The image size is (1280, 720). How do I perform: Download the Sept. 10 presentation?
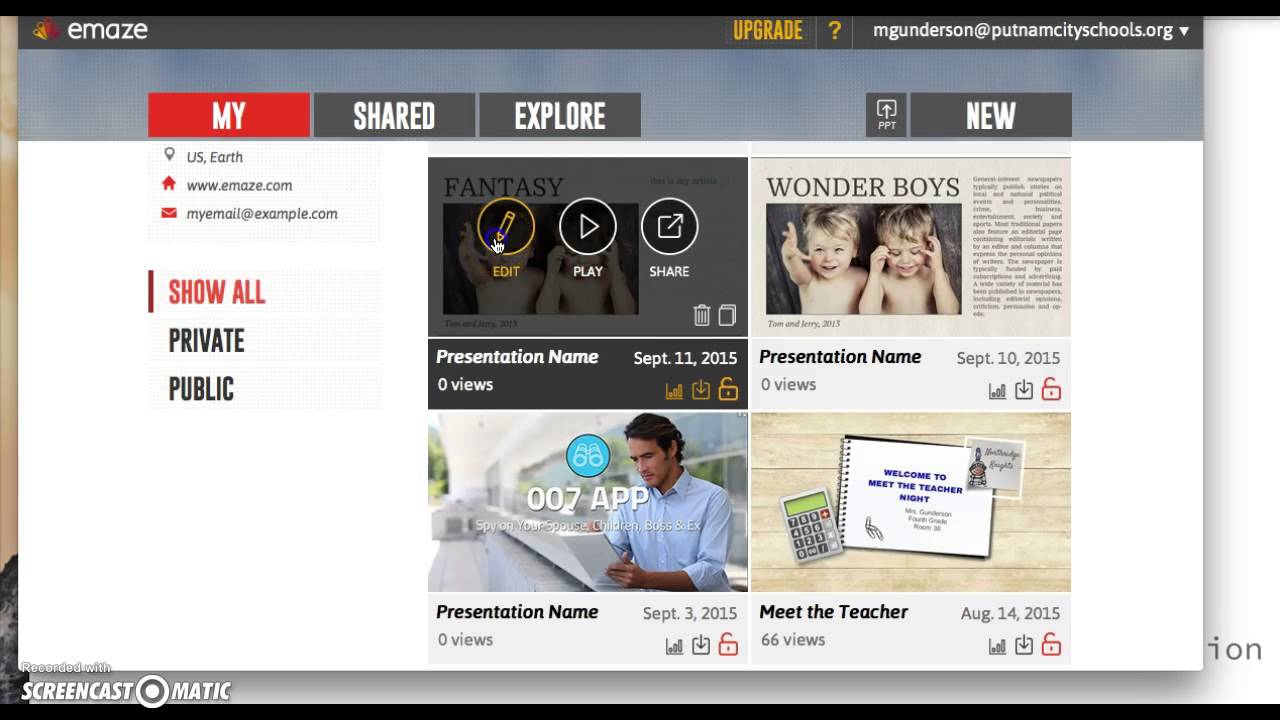pyautogui.click(x=1024, y=391)
